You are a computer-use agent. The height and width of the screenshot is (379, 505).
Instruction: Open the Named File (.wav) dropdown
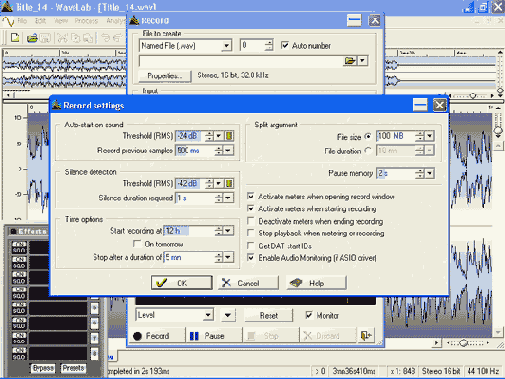tap(227, 45)
